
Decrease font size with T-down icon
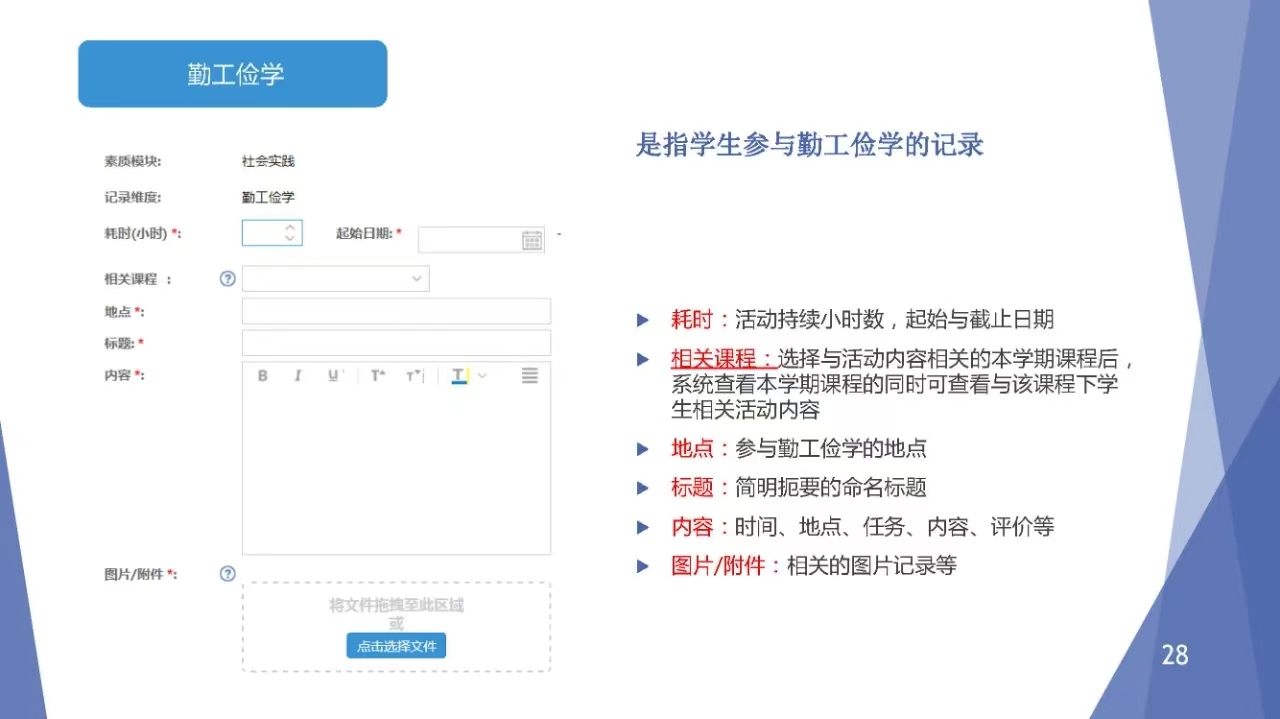coord(415,376)
